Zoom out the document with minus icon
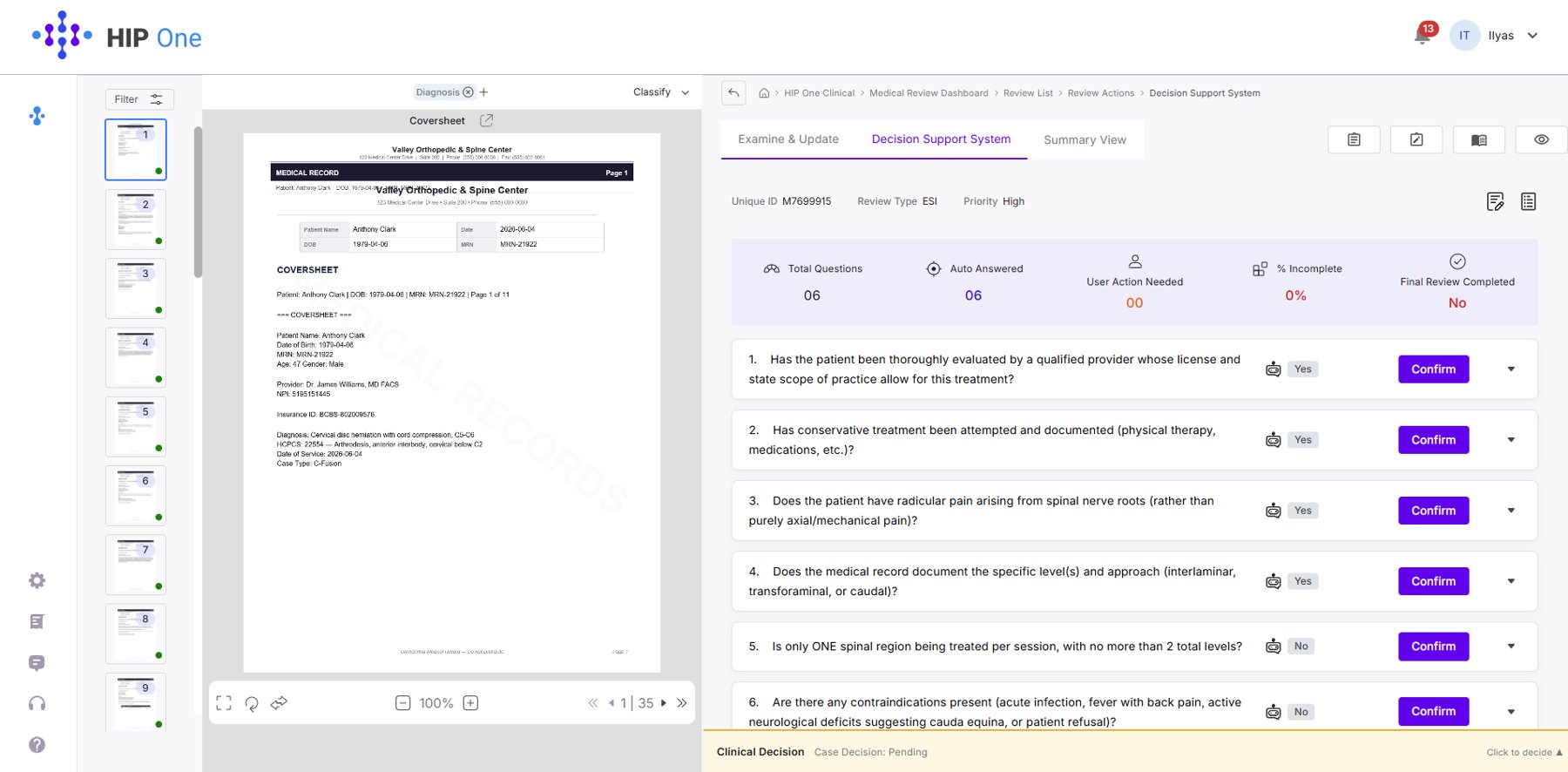The image size is (1568, 772). [402, 703]
